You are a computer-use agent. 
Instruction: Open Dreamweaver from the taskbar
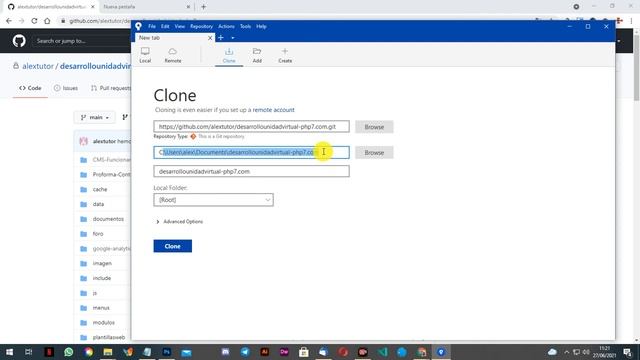tap(284, 352)
